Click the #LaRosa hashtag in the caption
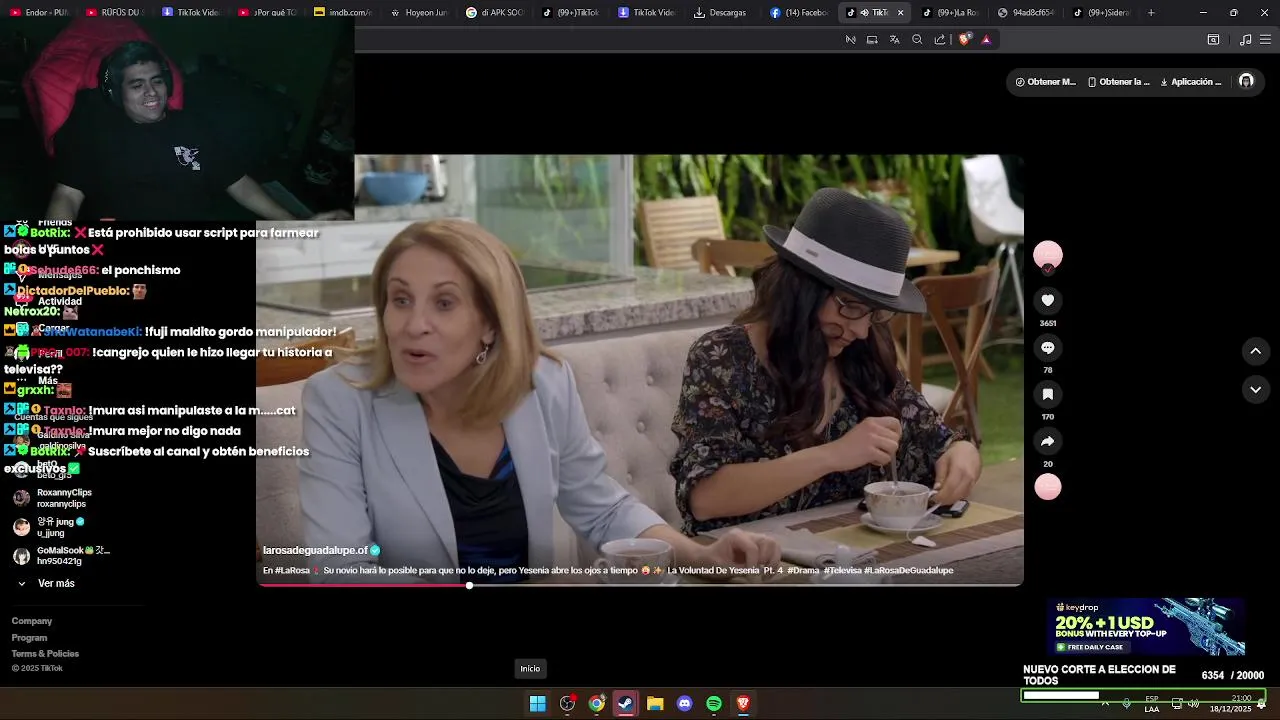Viewport: 1280px width, 720px height. coord(292,570)
